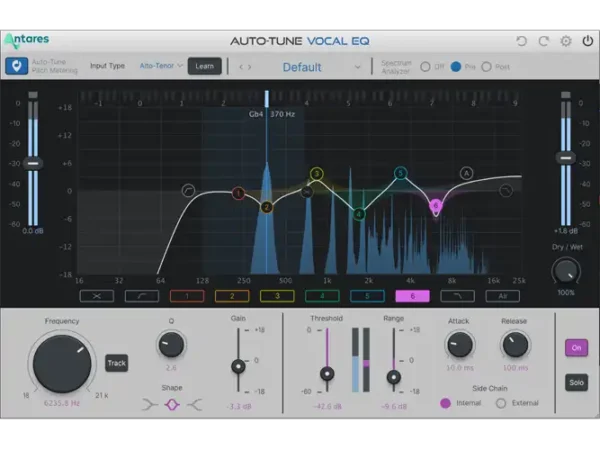Toggle Auto-Tune Pitch Metering icon
Image resolution: width=600 pixels, height=450 pixels.
16,66
